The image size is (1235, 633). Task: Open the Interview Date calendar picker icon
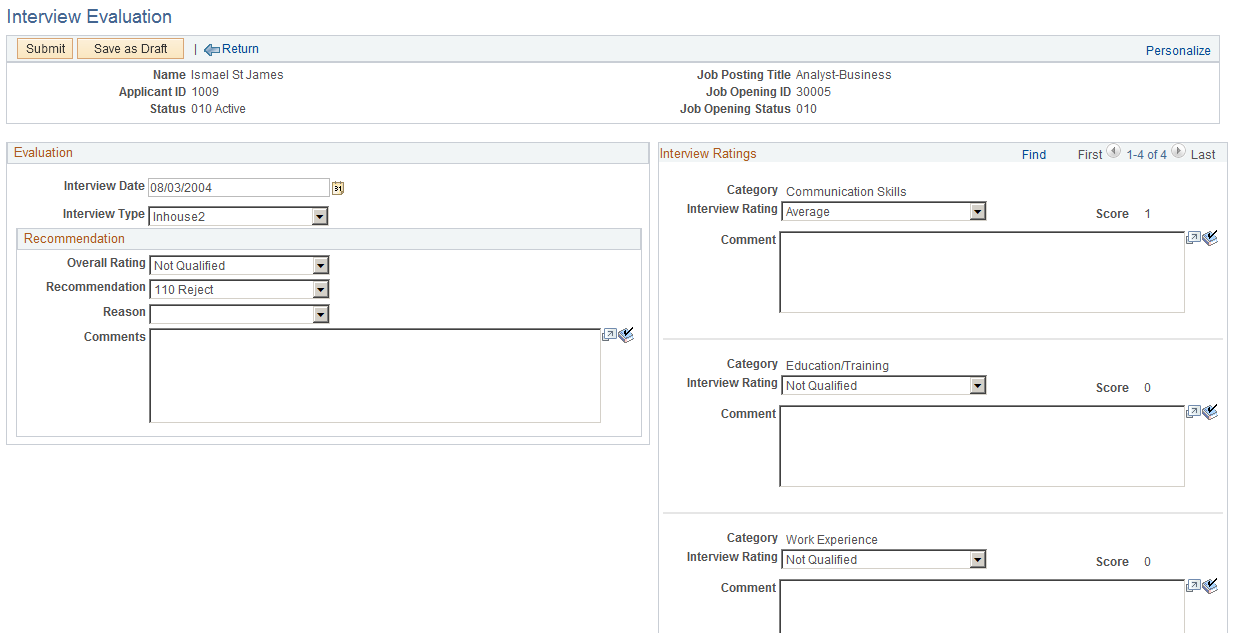338,187
